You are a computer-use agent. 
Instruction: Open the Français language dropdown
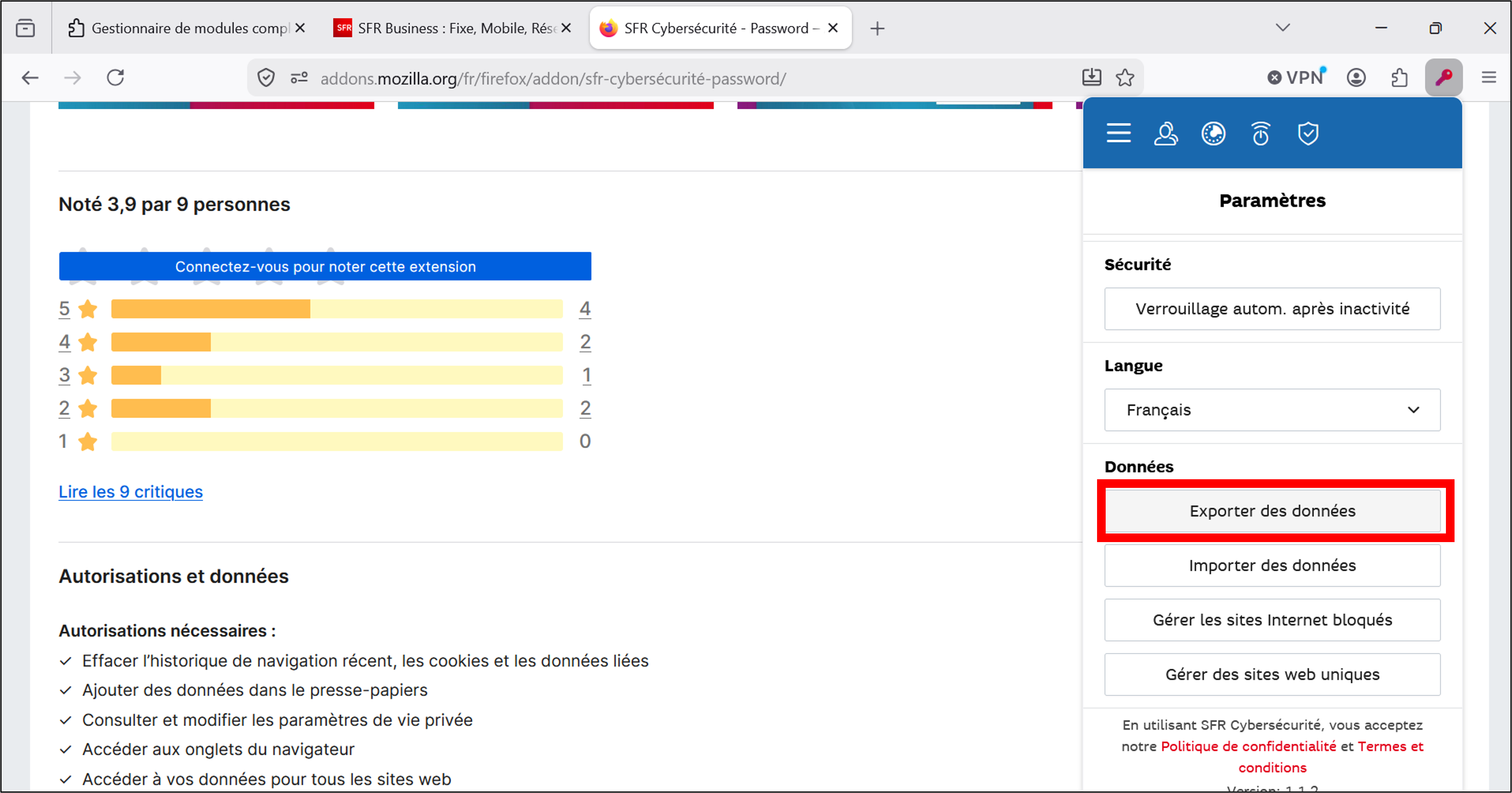click(x=1272, y=409)
